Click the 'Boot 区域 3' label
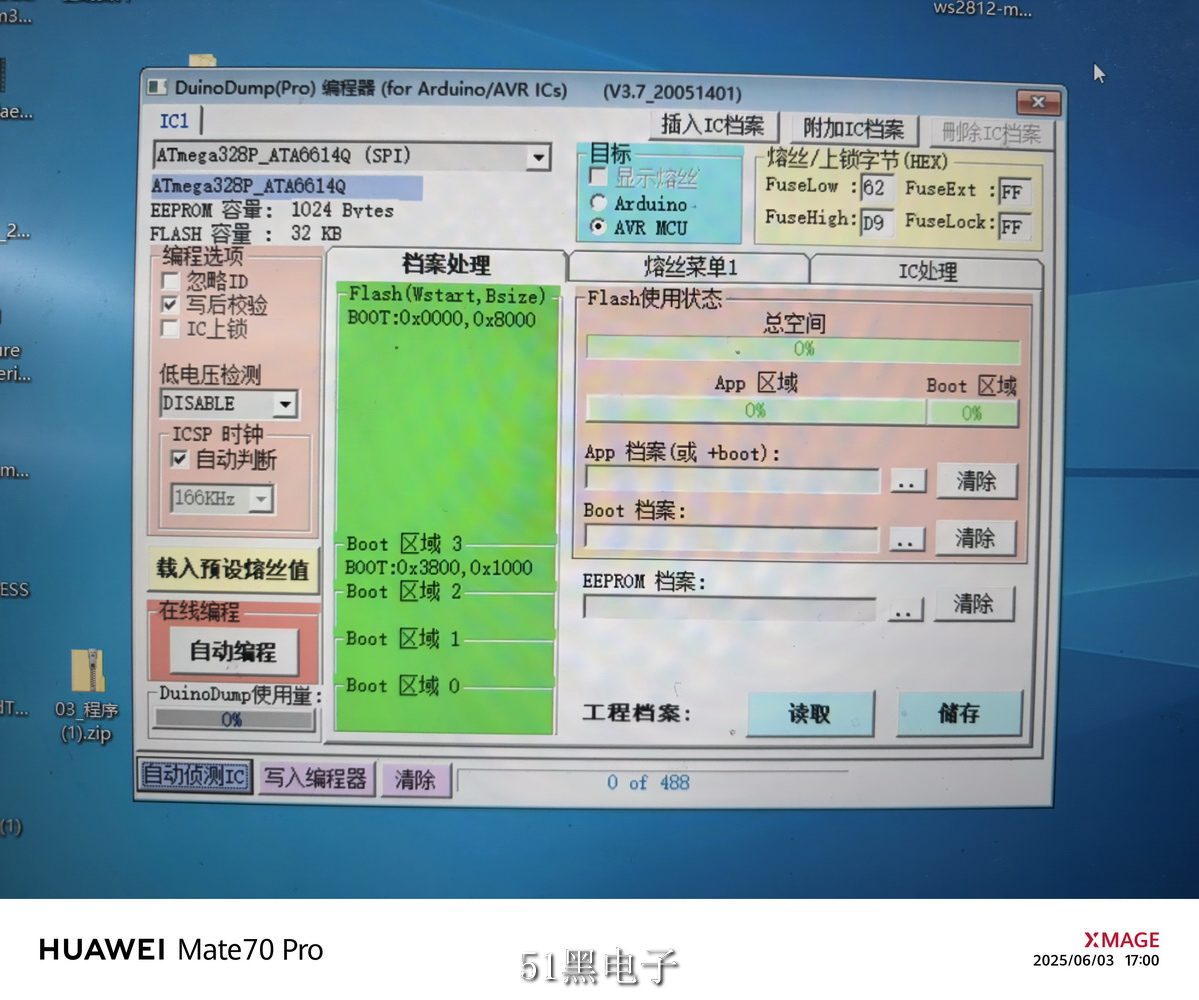 click(405, 544)
